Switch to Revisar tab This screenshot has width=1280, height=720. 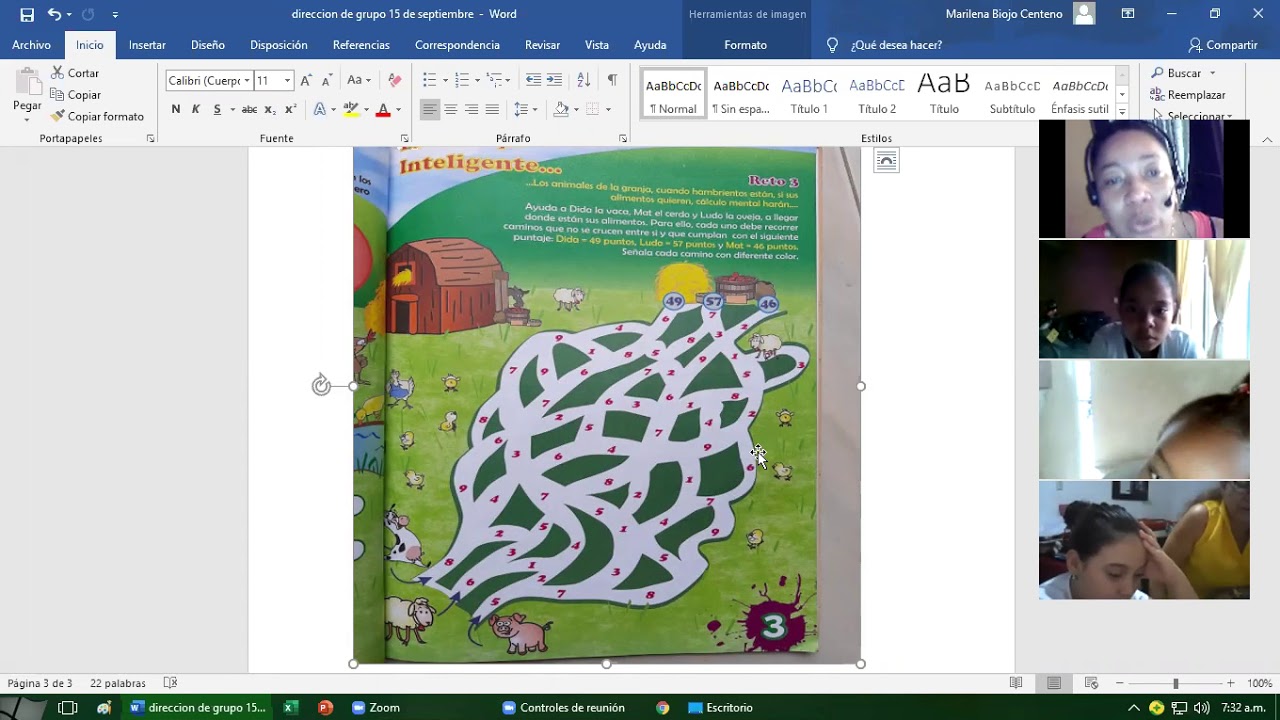542,45
